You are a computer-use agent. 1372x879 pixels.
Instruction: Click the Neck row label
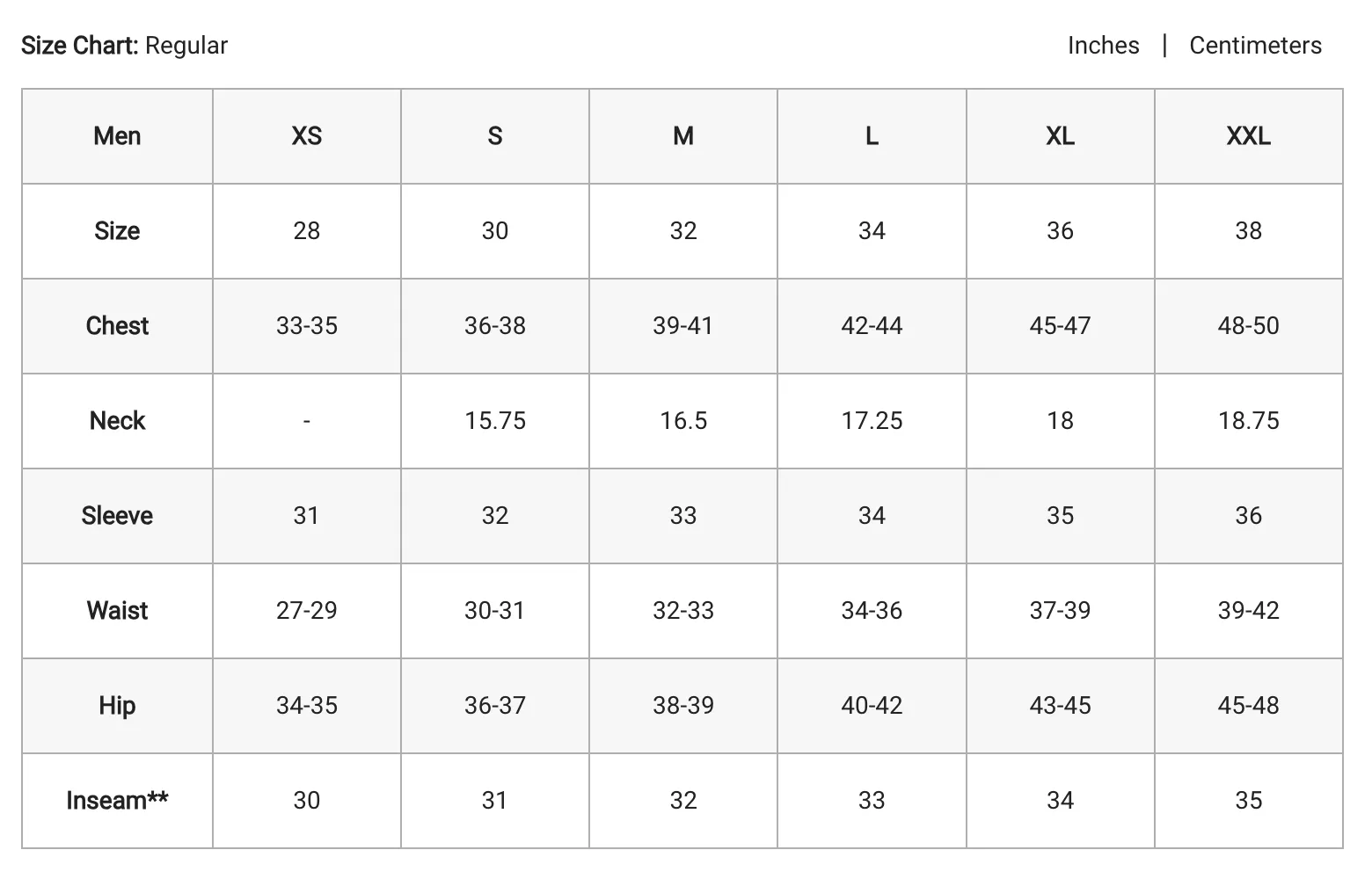(117, 421)
